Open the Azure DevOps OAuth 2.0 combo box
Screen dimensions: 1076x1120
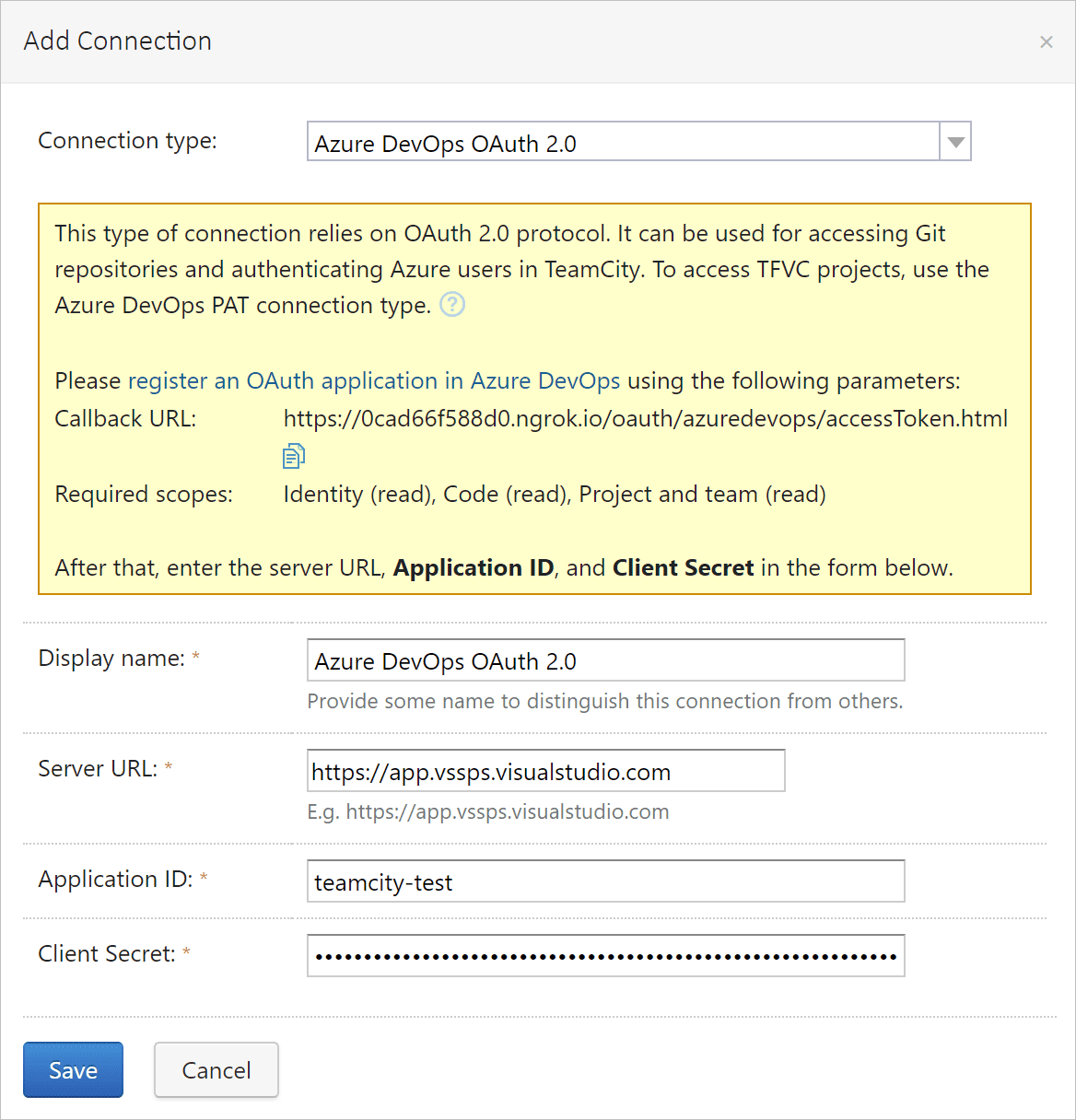click(638, 142)
